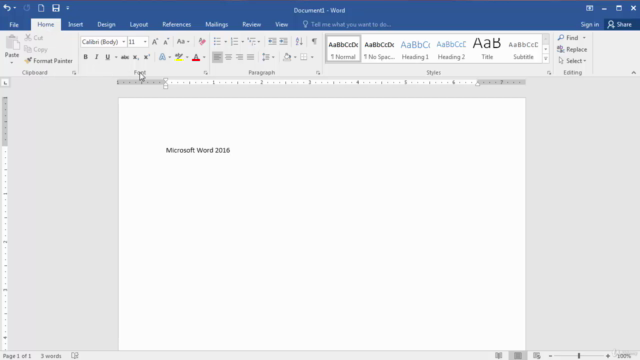Click the Paste clipboard icon
The image size is (640, 360).
(x=12, y=42)
